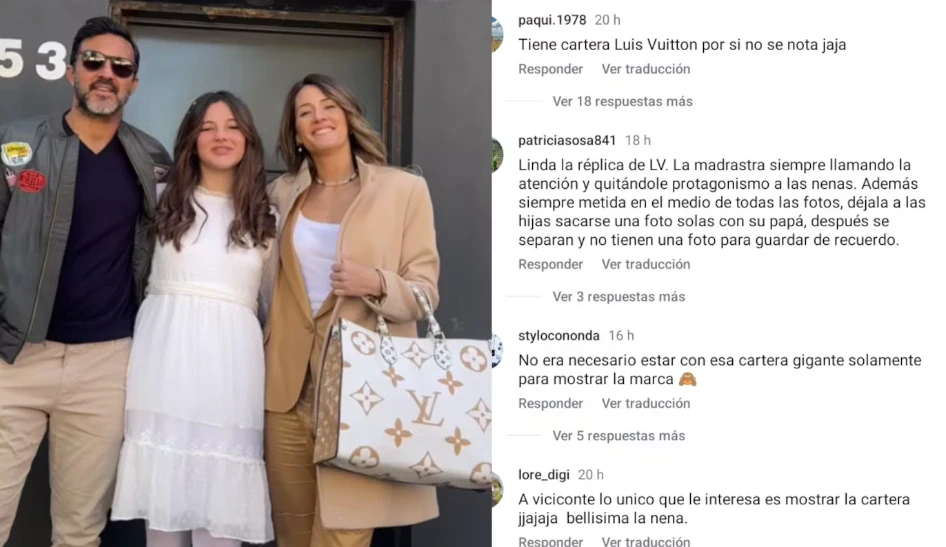Open patriciasosa841 profile avatar
This screenshot has height=547, width=946.
point(498,155)
